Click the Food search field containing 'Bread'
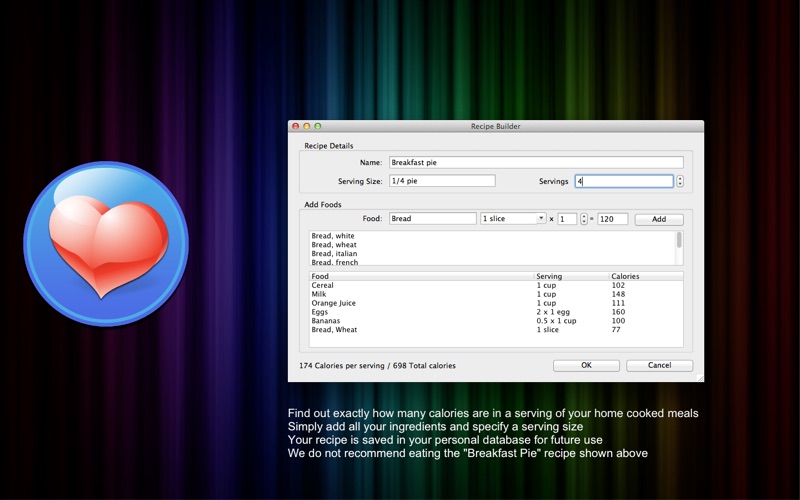 point(432,219)
